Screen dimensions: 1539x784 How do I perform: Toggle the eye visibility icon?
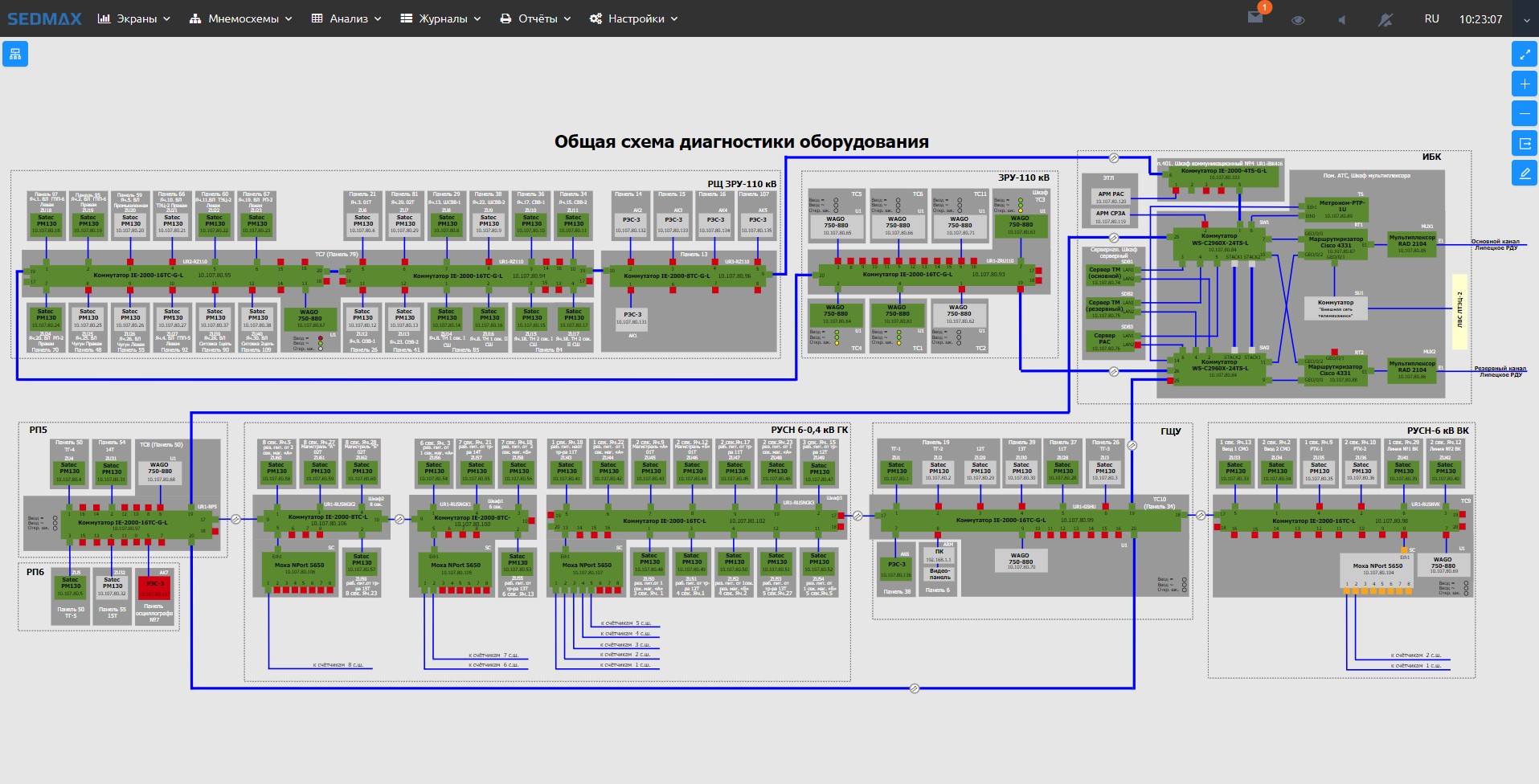click(x=1297, y=19)
